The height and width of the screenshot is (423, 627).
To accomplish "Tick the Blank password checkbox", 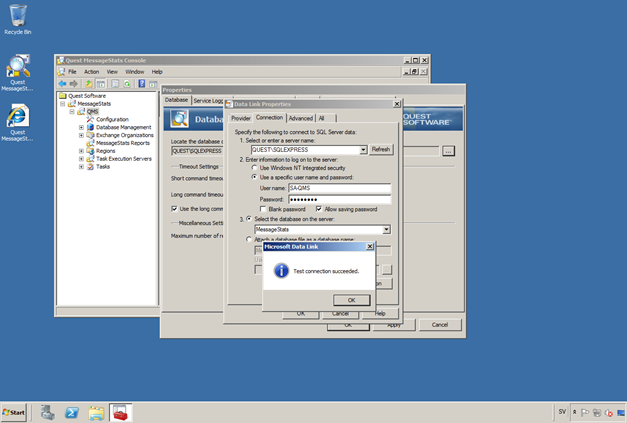I will 263,209.
